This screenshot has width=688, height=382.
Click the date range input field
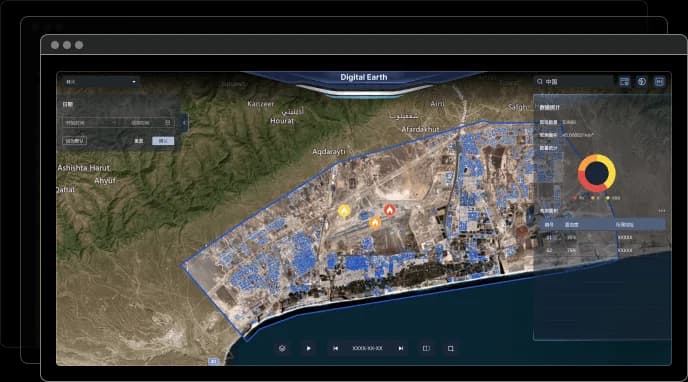(x=118, y=123)
